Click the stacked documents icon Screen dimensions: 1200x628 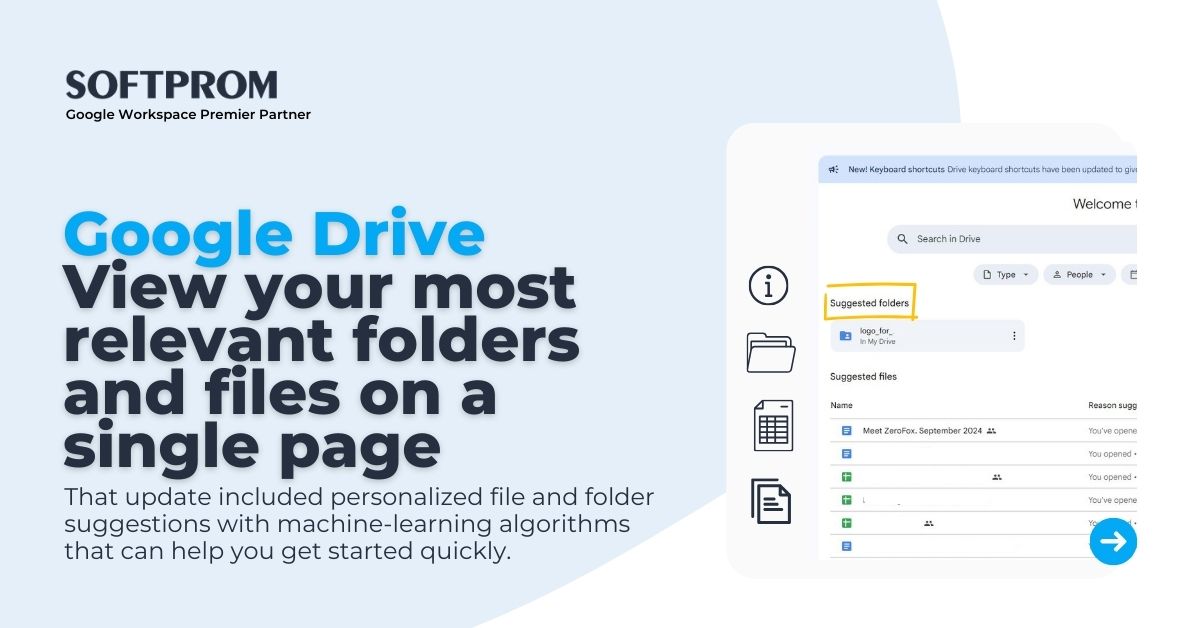pyautogui.click(x=771, y=501)
